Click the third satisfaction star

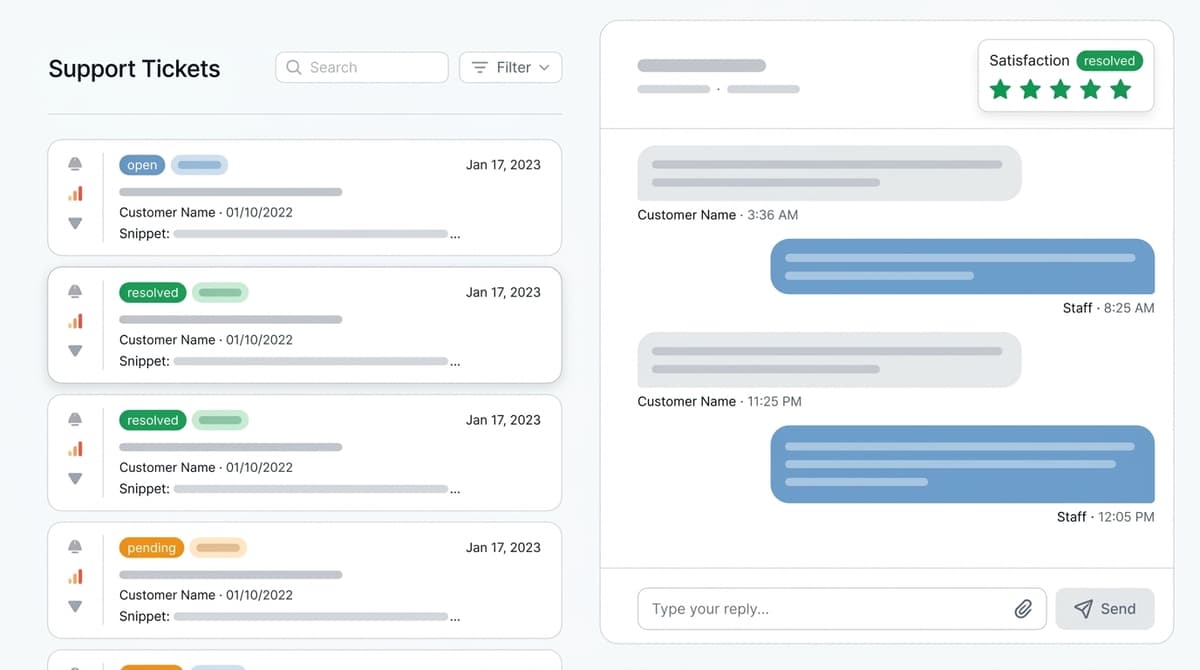[x=1060, y=90]
